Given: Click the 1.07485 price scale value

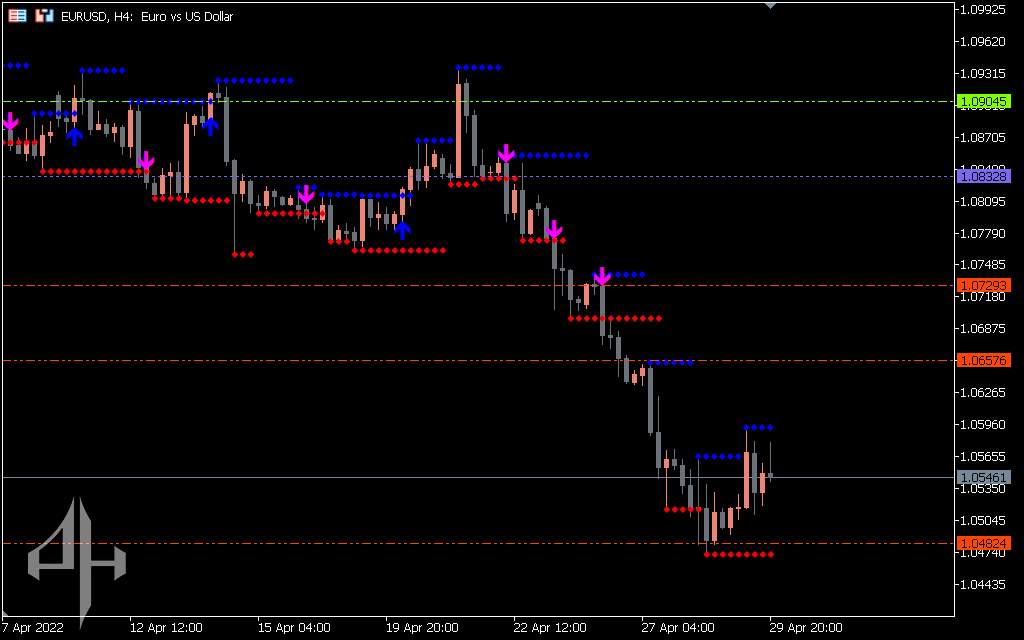Looking at the screenshot, I should click(982, 264).
